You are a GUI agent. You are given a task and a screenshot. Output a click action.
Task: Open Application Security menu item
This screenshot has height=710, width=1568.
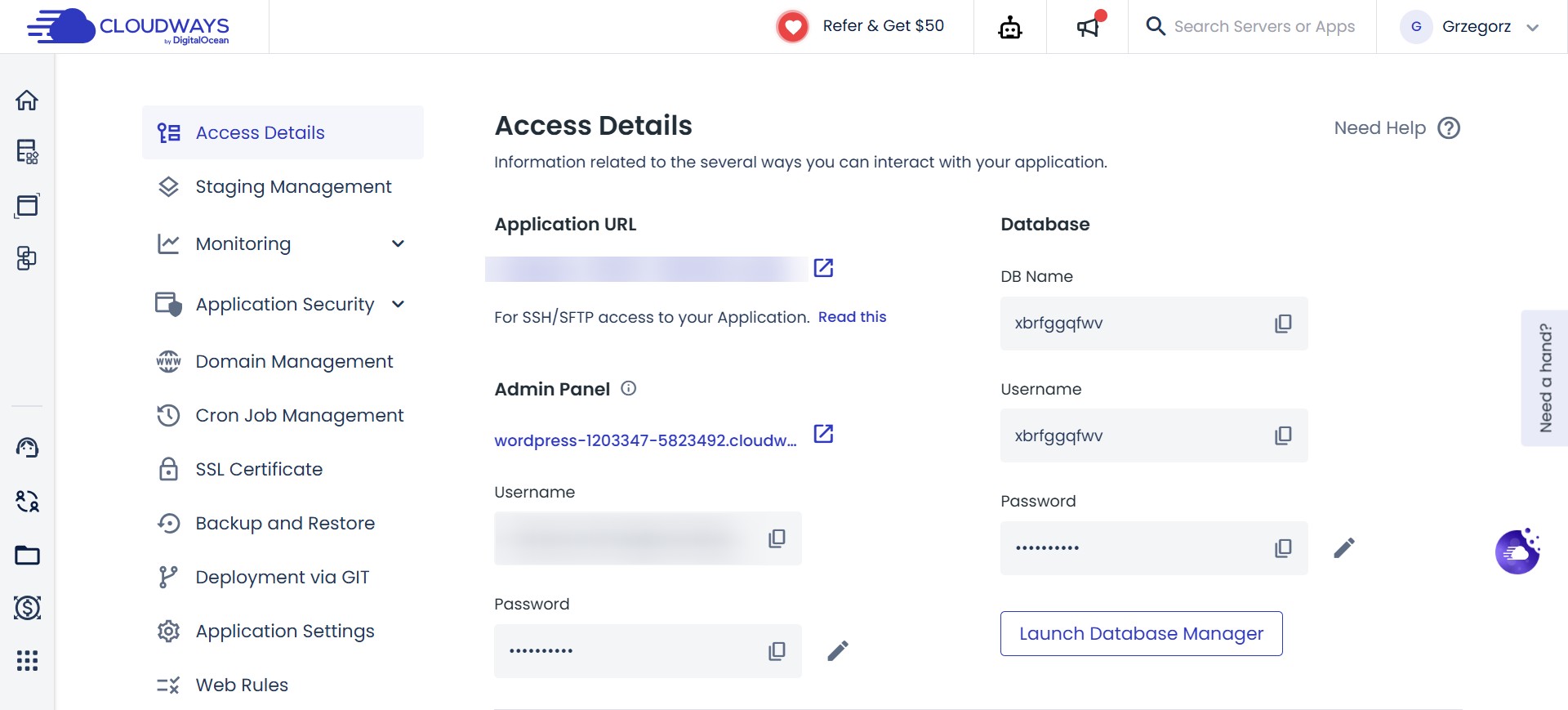pos(285,304)
